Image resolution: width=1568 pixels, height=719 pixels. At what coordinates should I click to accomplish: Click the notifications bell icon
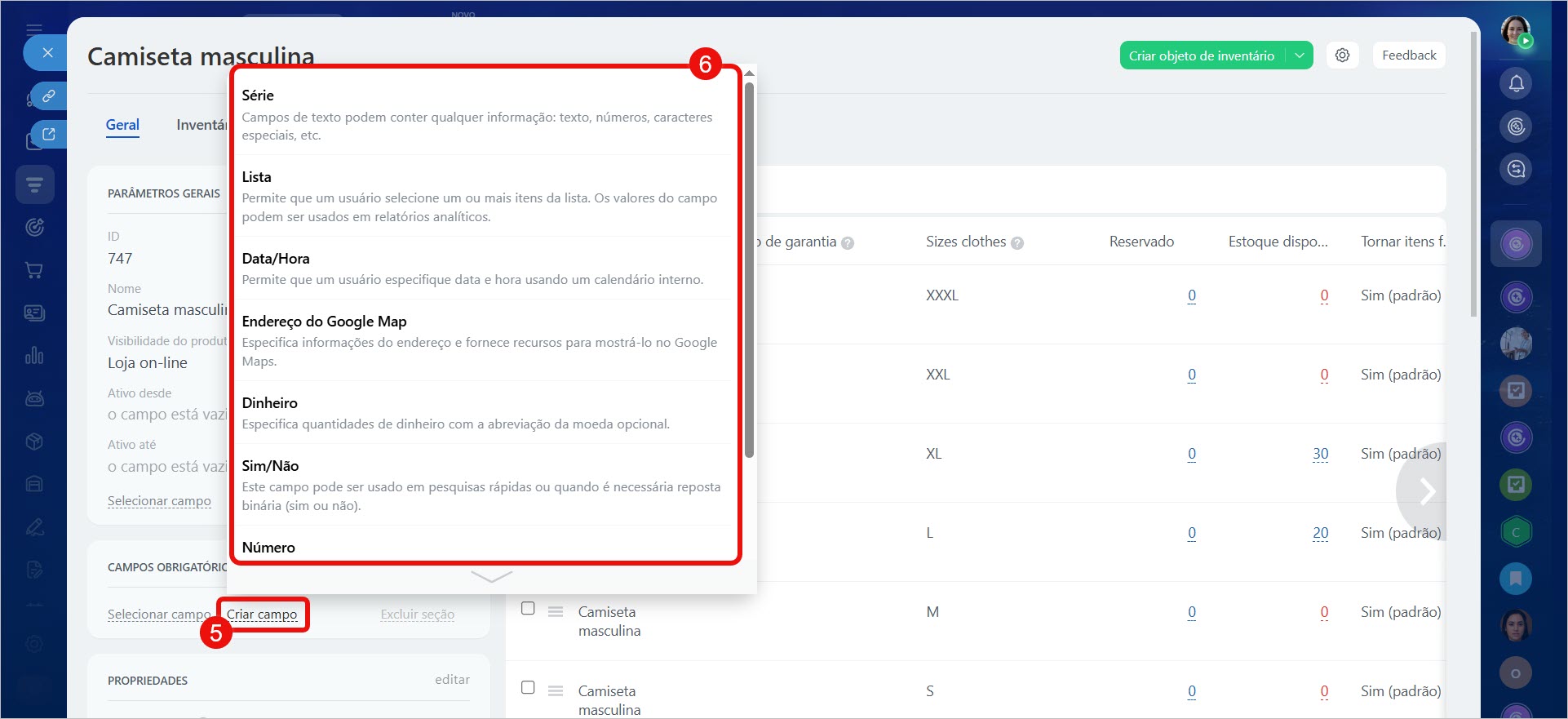(x=1516, y=83)
